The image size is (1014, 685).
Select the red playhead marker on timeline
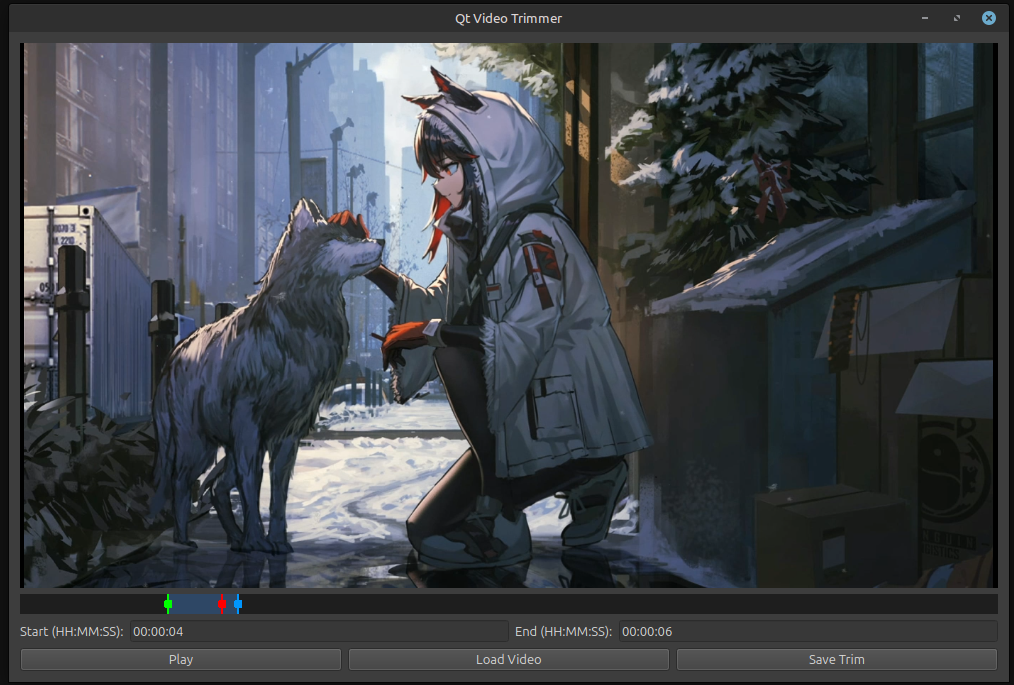tap(222, 604)
